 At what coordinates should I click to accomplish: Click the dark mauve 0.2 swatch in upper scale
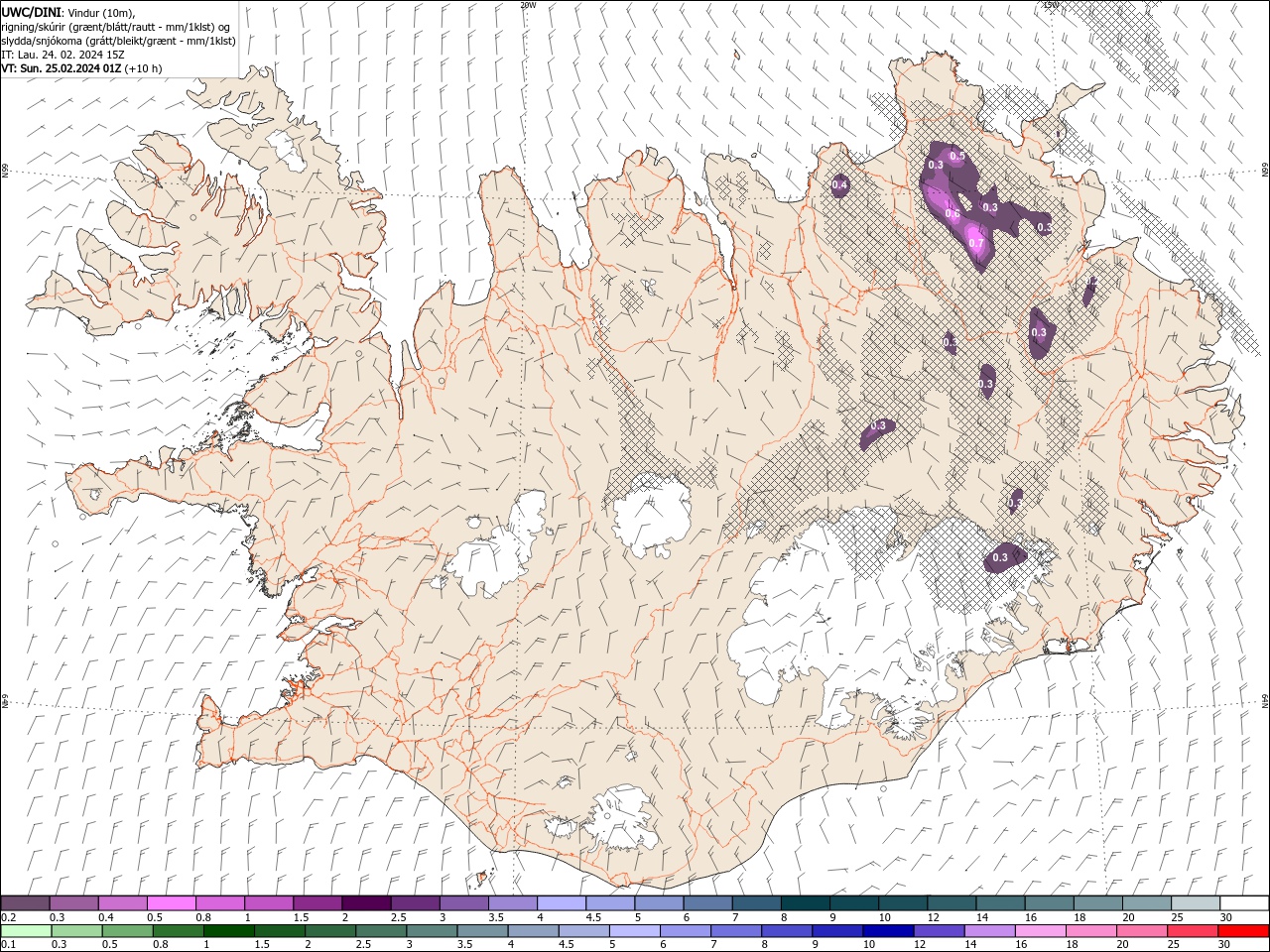[25, 903]
